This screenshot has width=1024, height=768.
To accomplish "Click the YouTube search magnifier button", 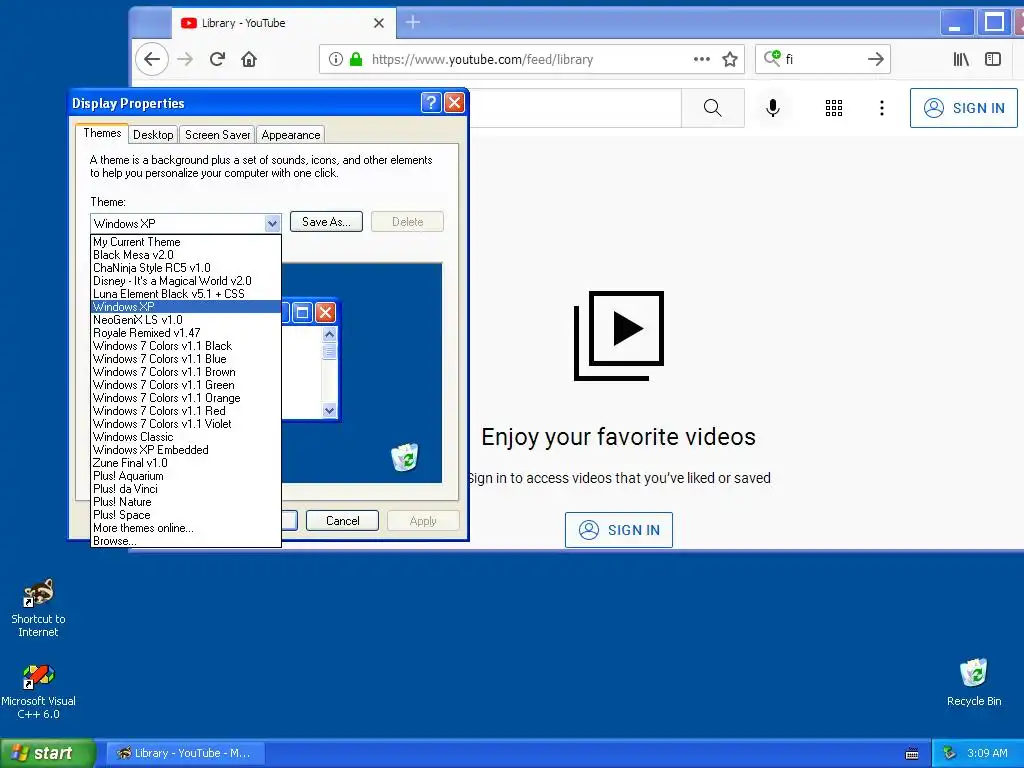I will [x=712, y=108].
